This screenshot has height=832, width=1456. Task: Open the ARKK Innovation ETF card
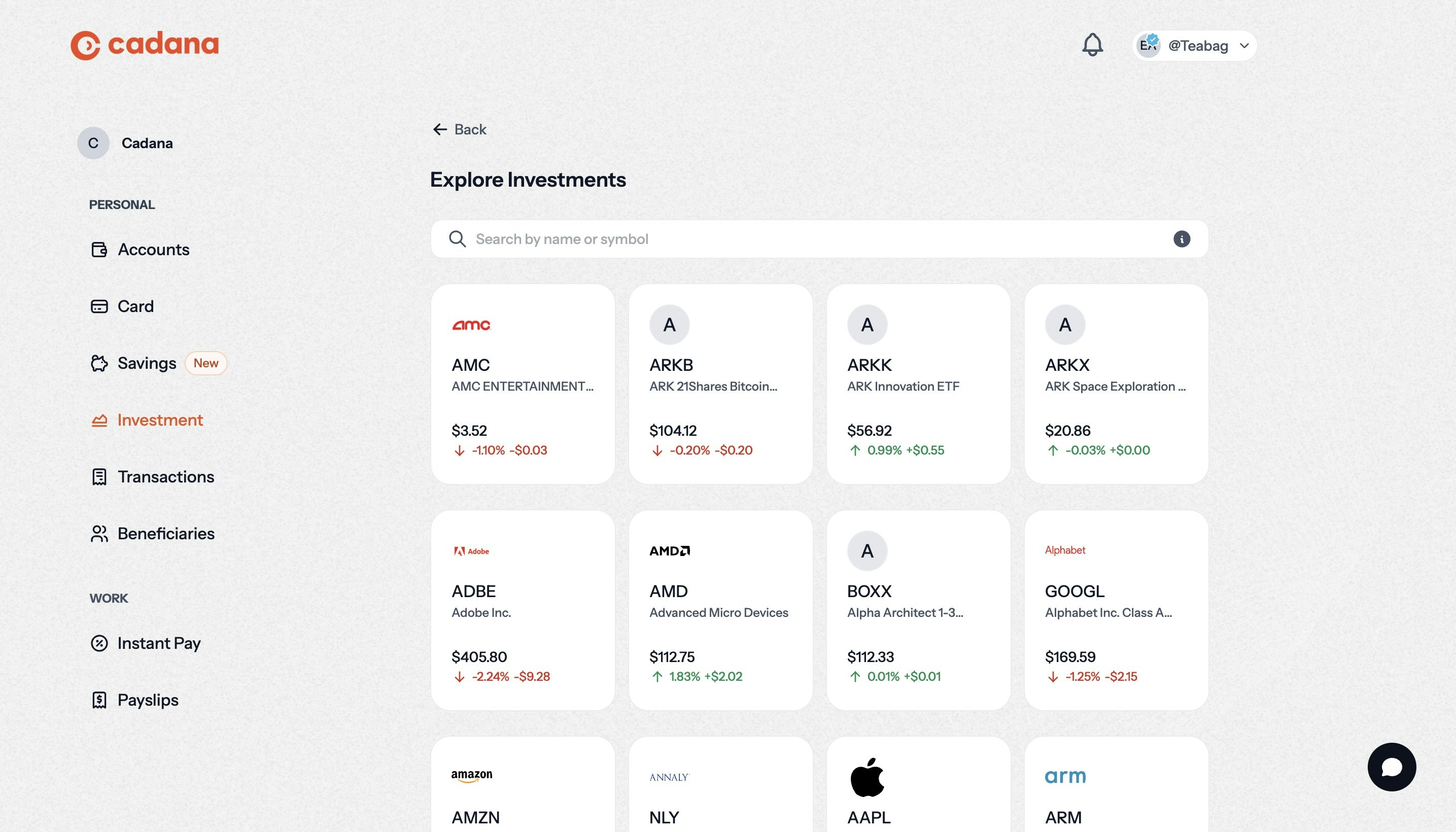918,384
